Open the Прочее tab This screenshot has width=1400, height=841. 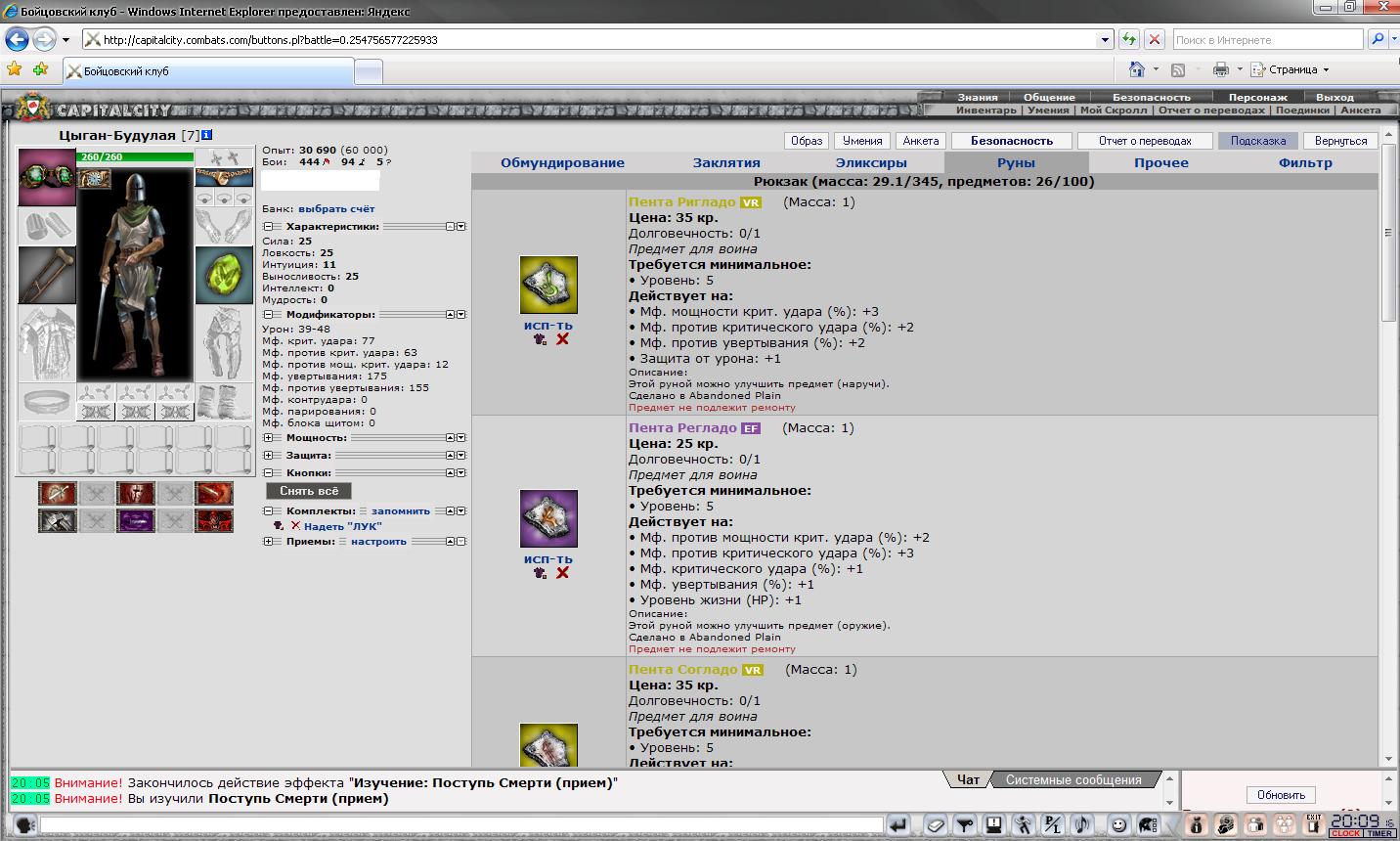(x=1161, y=163)
